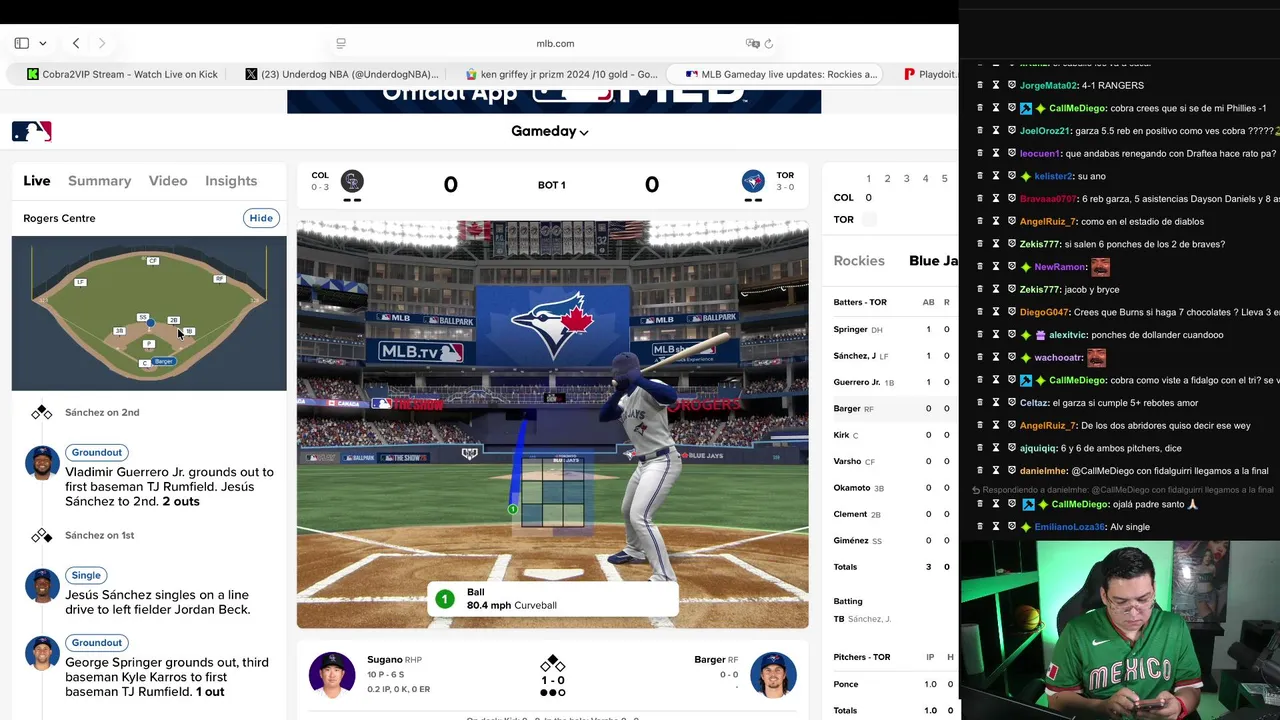
Task: Open the Video tab
Action: (x=168, y=181)
